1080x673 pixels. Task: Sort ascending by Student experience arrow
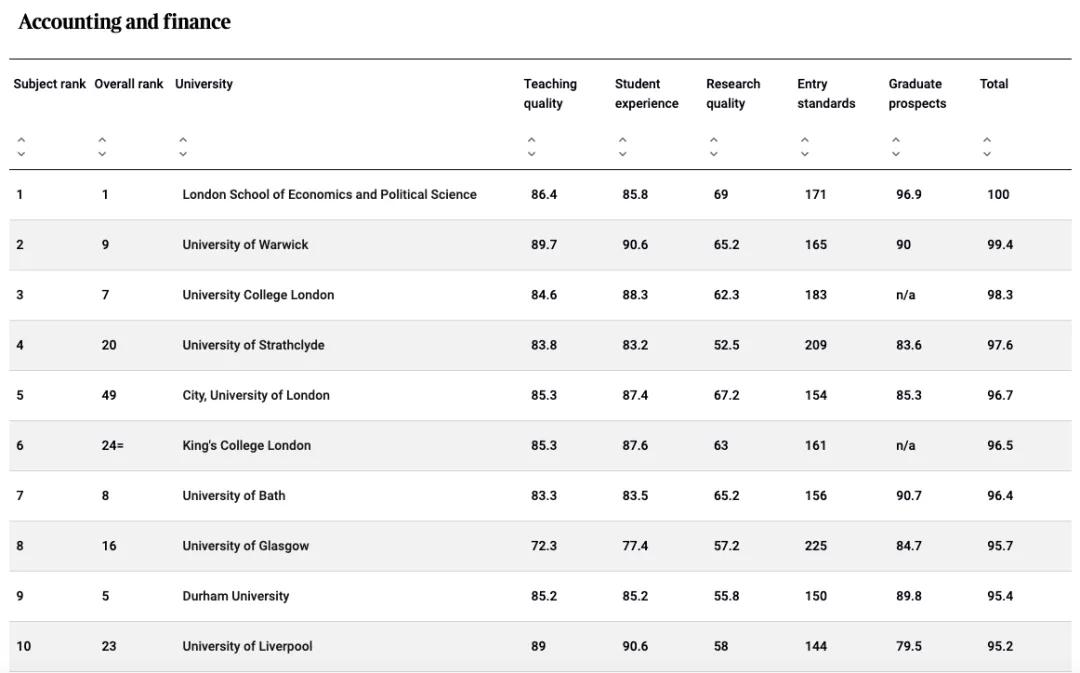click(622, 141)
